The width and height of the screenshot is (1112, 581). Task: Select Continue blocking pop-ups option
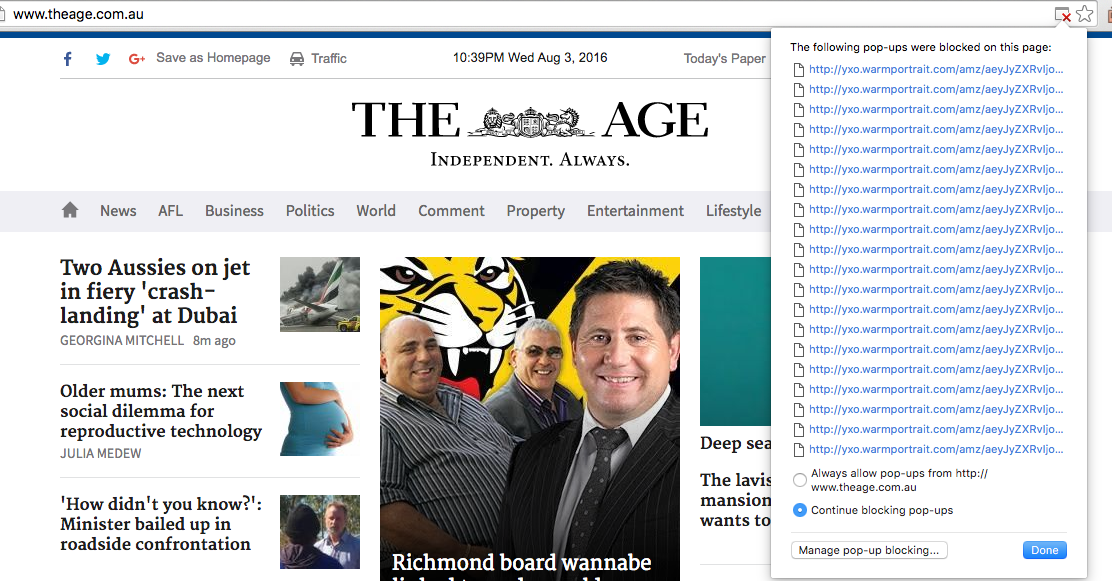tap(799, 510)
